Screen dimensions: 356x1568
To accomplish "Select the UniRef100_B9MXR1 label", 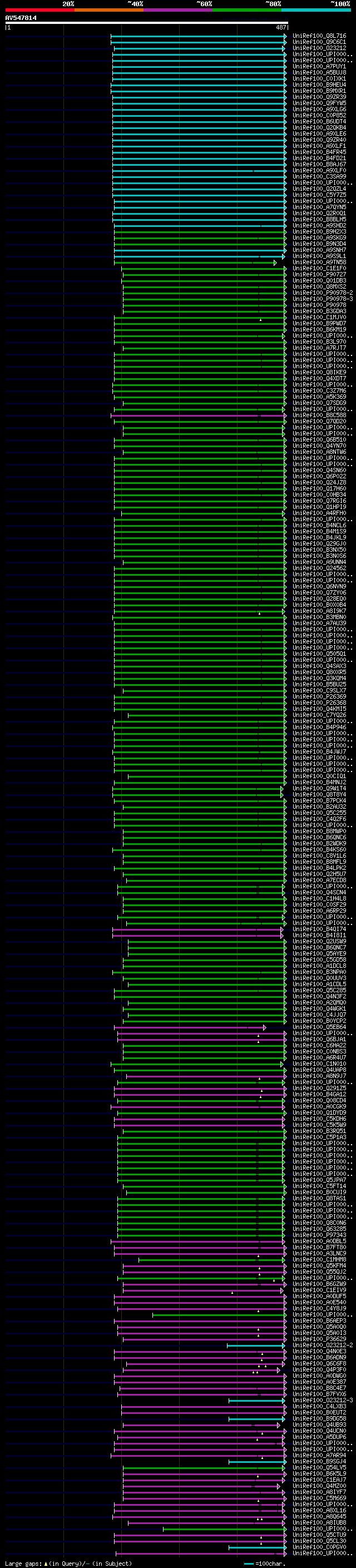I will pyautogui.click(x=319, y=91).
